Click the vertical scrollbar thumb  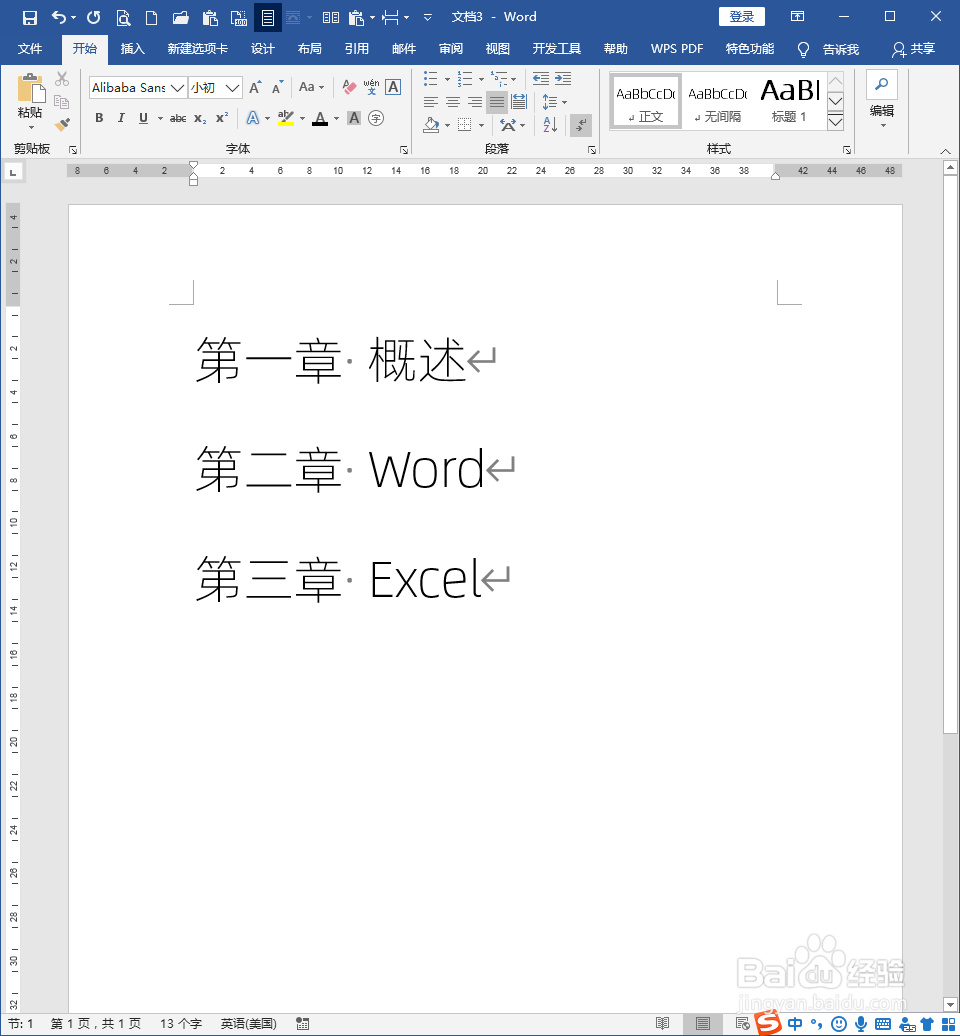click(x=950, y=455)
